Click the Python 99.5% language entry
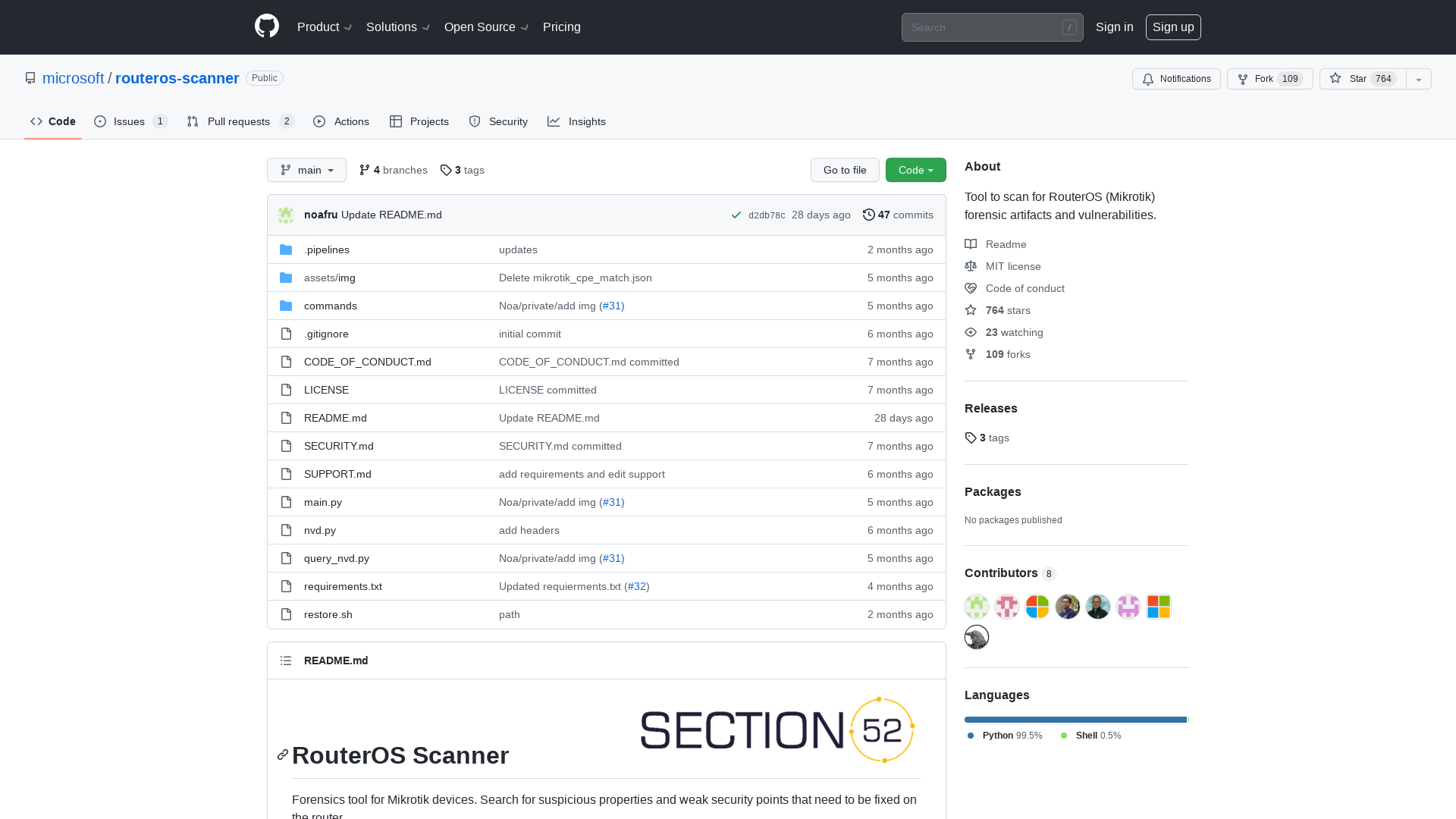 (x=1005, y=736)
